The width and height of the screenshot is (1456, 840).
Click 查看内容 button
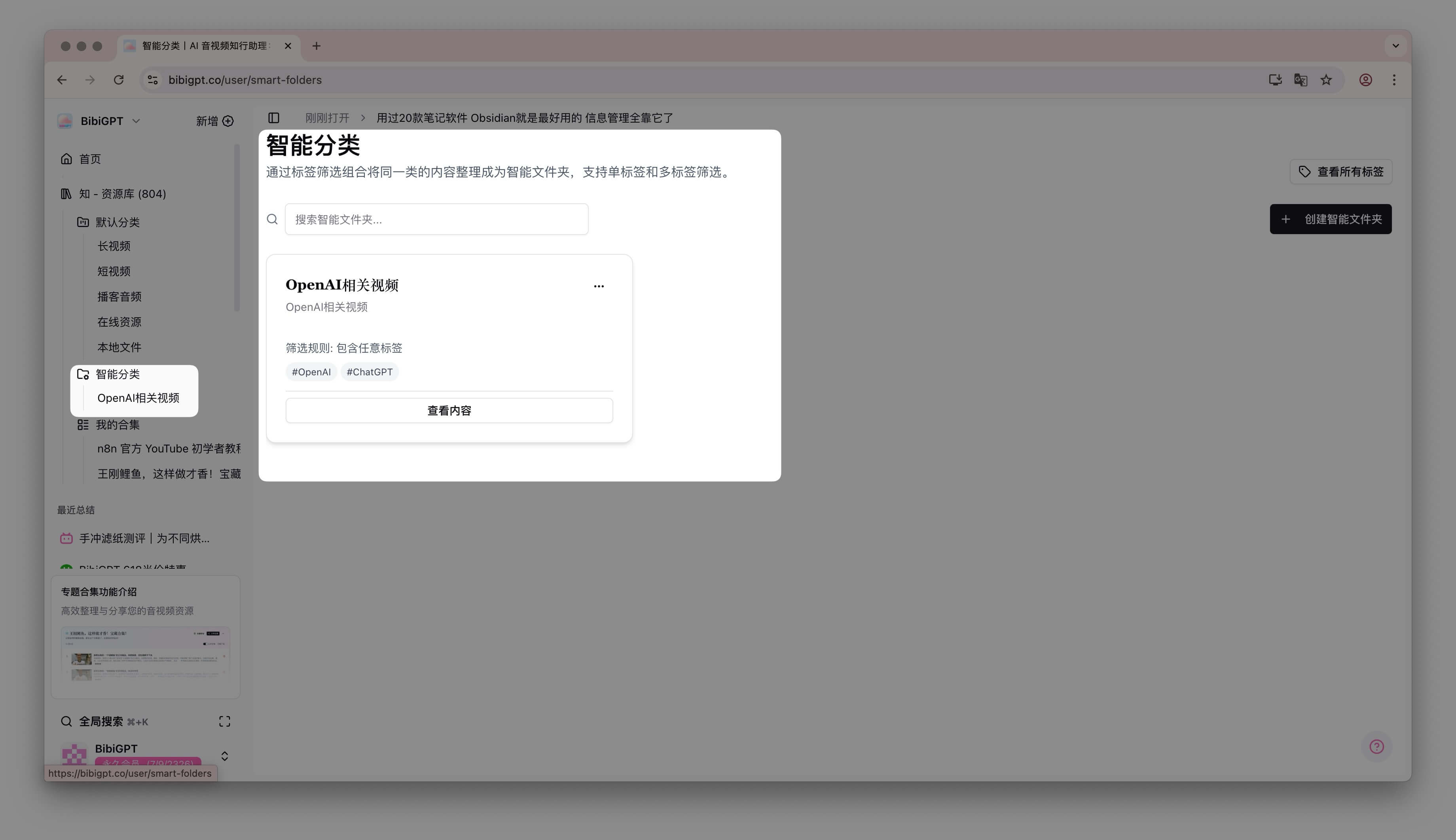click(449, 411)
